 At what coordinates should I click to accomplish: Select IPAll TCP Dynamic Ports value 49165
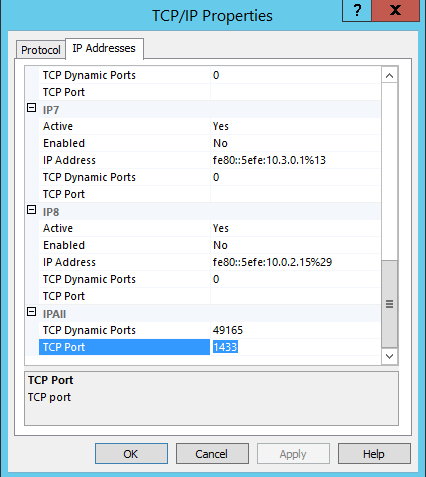click(x=295, y=330)
